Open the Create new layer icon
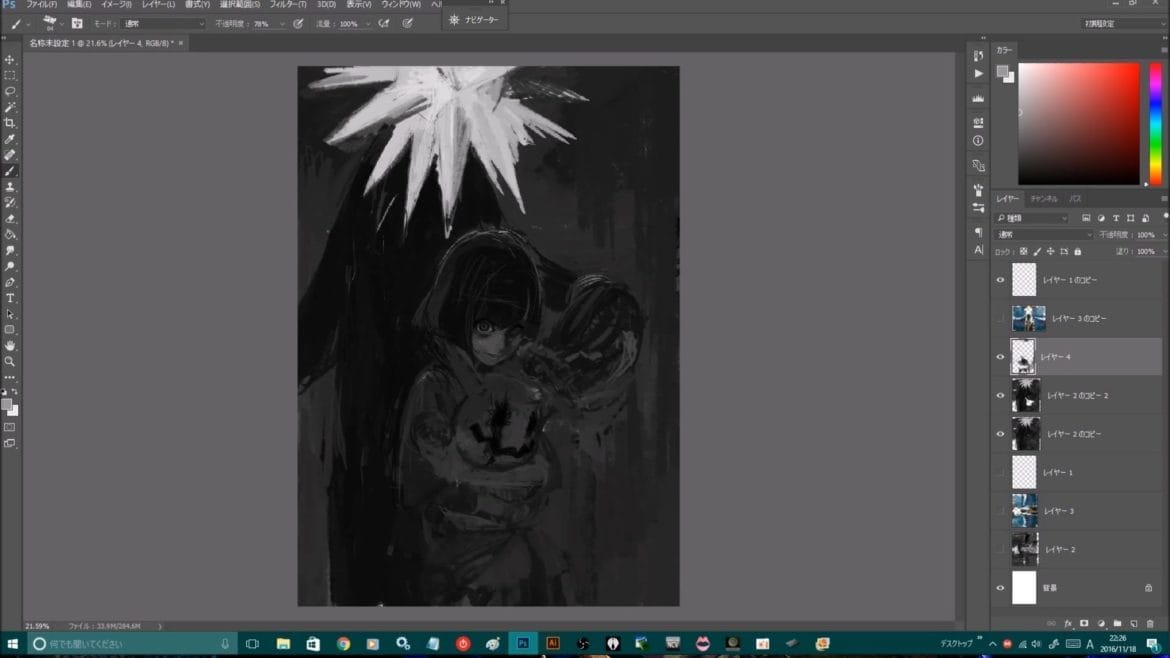 pos(1133,624)
